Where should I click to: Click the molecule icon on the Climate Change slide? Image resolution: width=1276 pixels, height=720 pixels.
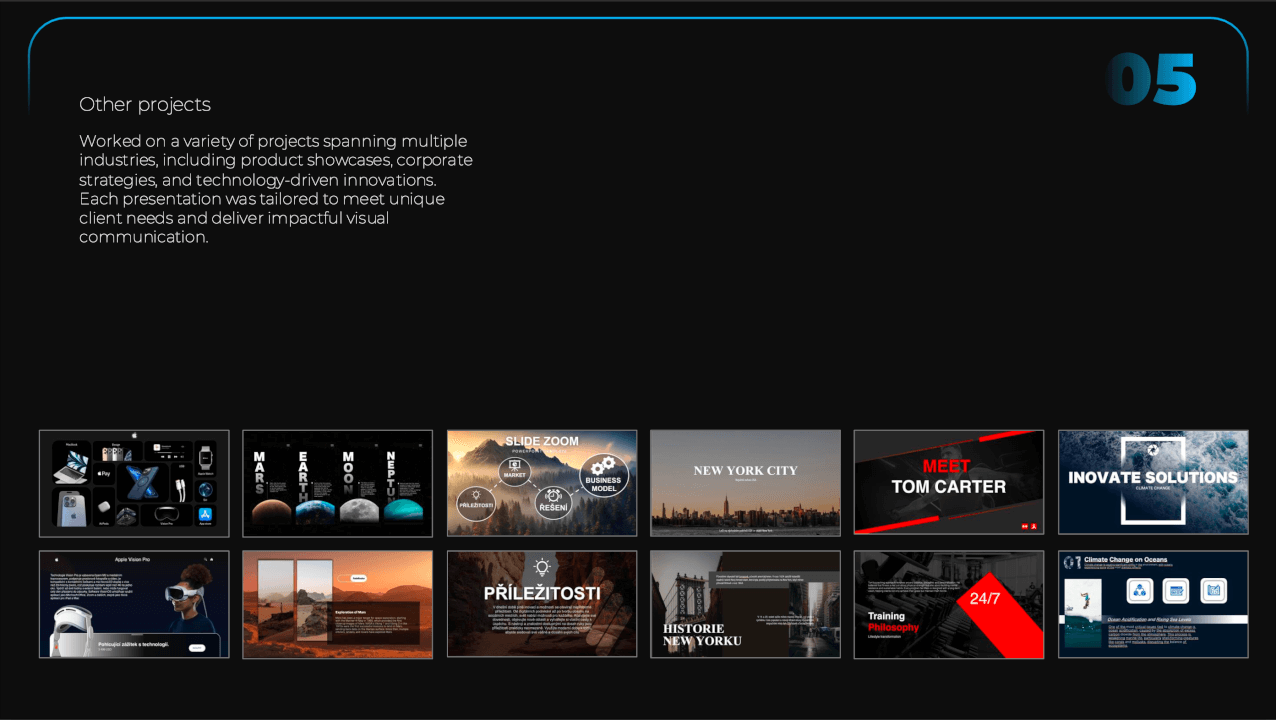click(x=1140, y=590)
